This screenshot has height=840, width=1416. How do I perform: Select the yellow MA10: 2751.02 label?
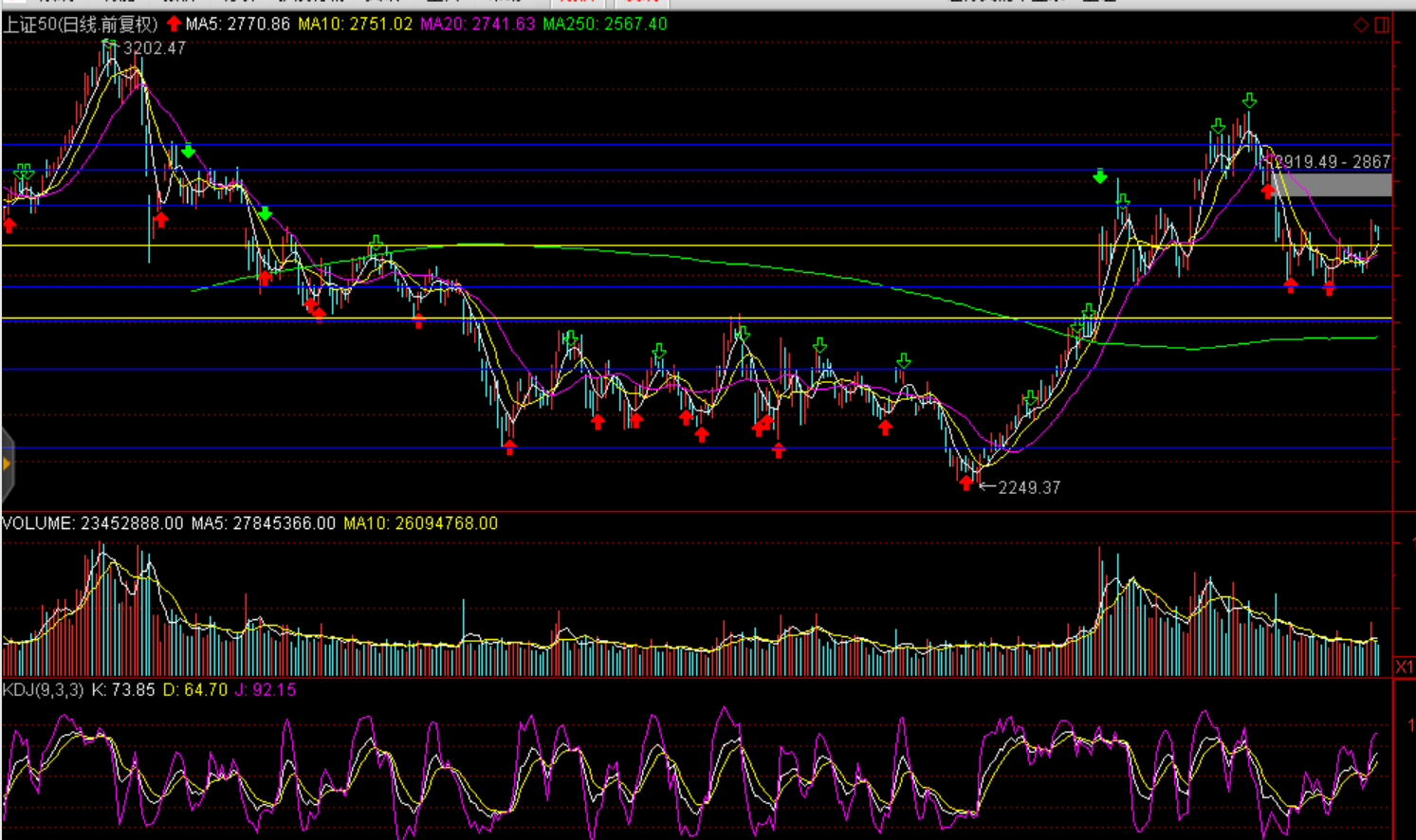point(355,25)
